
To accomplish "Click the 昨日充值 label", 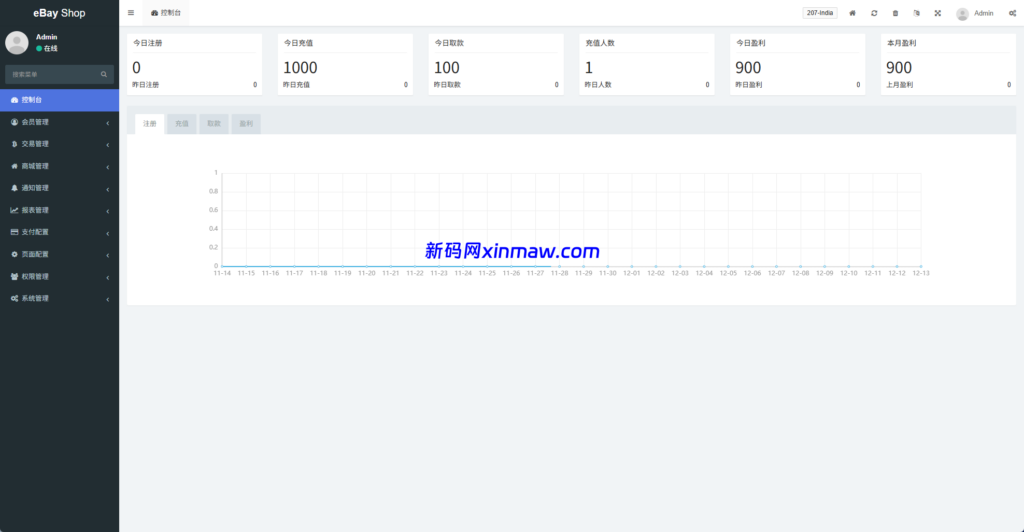I will click(x=296, y=85).
